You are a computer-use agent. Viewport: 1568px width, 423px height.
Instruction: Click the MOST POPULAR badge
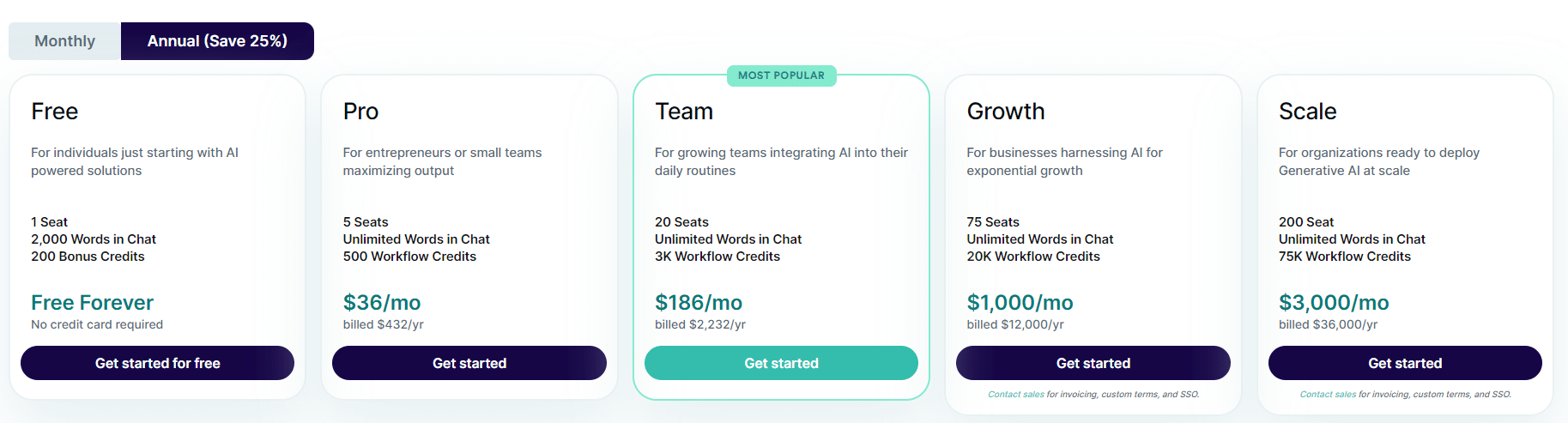click(781, 76)
